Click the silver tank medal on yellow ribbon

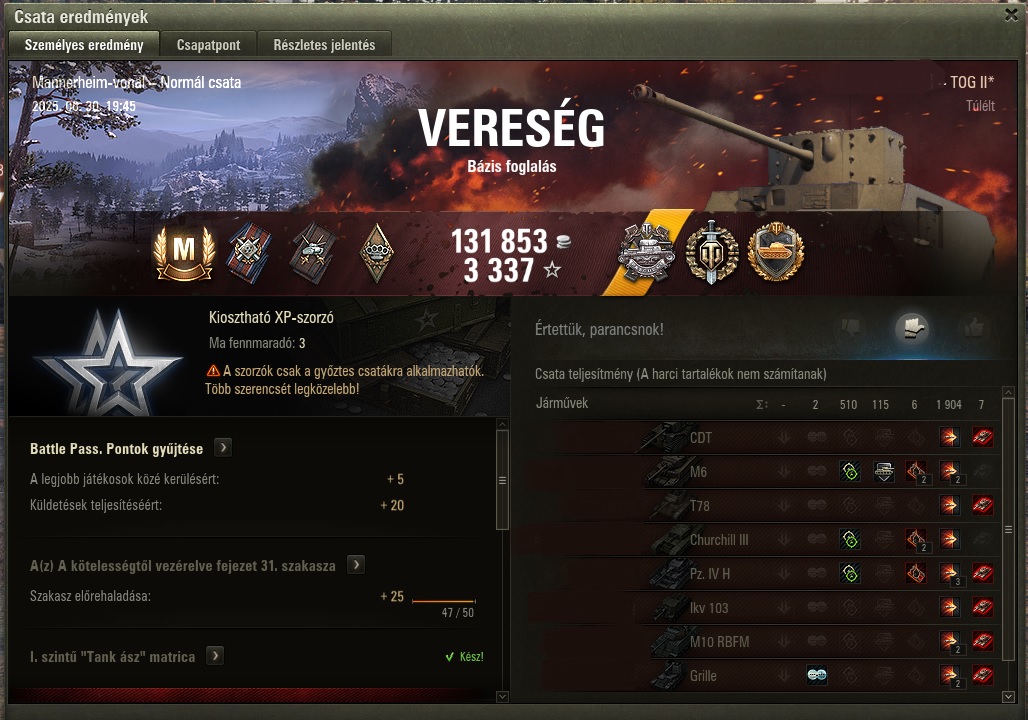(x=647, y=252)
